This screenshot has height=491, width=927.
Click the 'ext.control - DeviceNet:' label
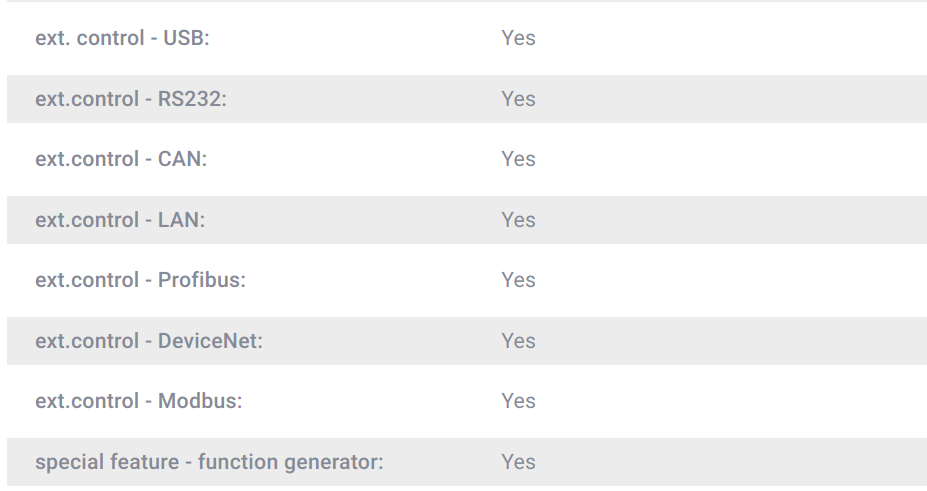[149, 341]
